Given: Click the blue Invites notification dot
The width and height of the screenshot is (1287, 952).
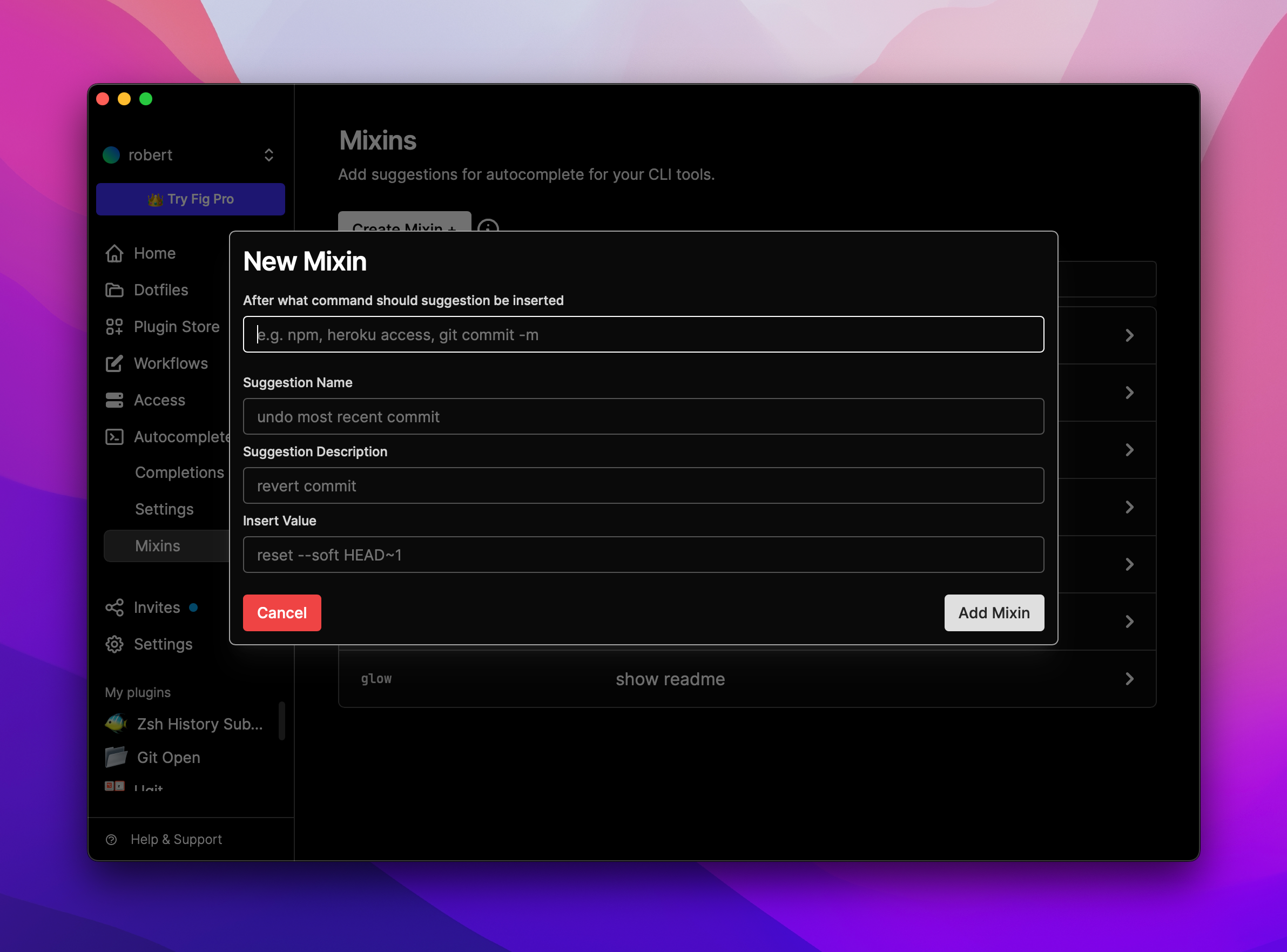Looking at the screenshot, I should pos(194,607).
